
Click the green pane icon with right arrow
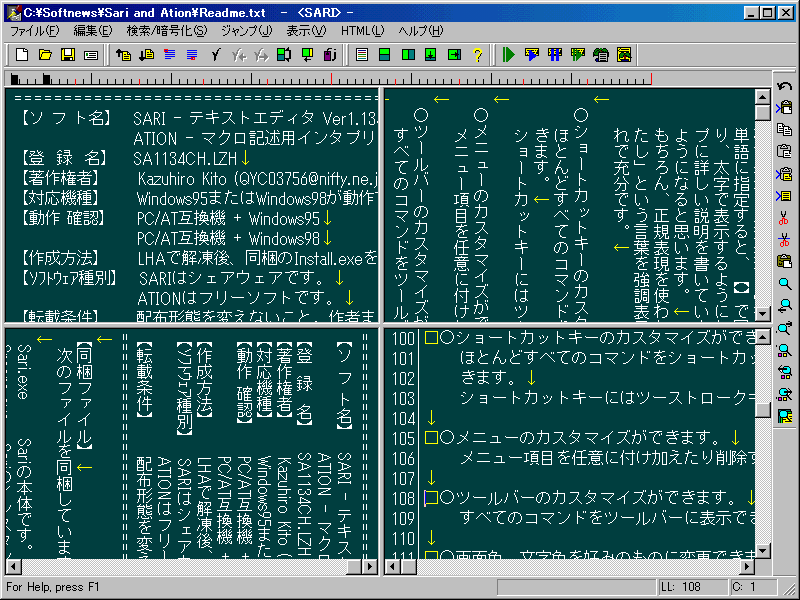(x=454, y=55)
